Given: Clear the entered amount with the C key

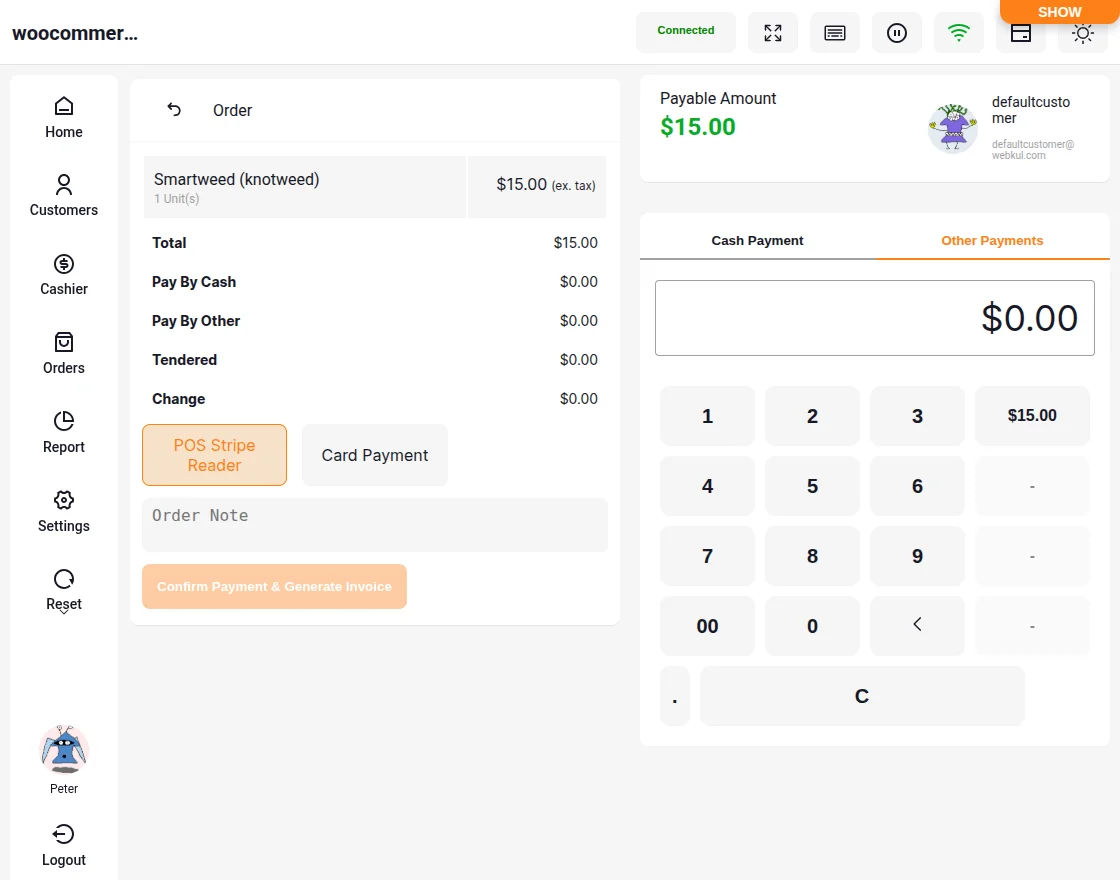Looking at the screenshot, I should [861, 695].
